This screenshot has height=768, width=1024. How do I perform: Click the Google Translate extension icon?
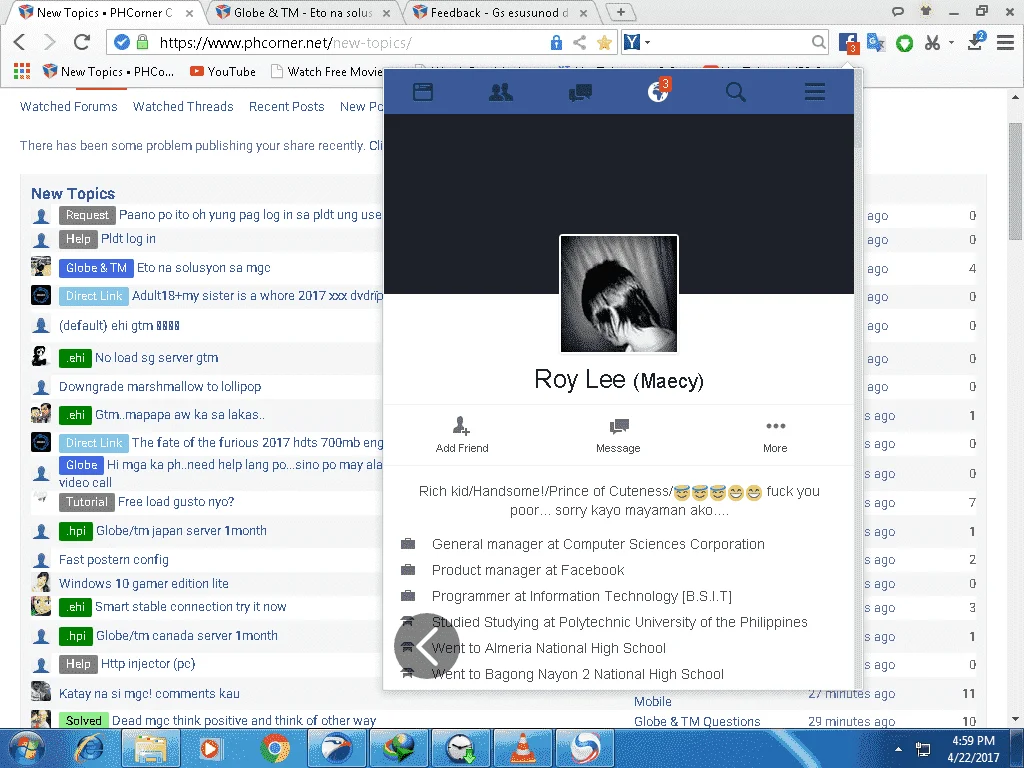click(875, 43)
